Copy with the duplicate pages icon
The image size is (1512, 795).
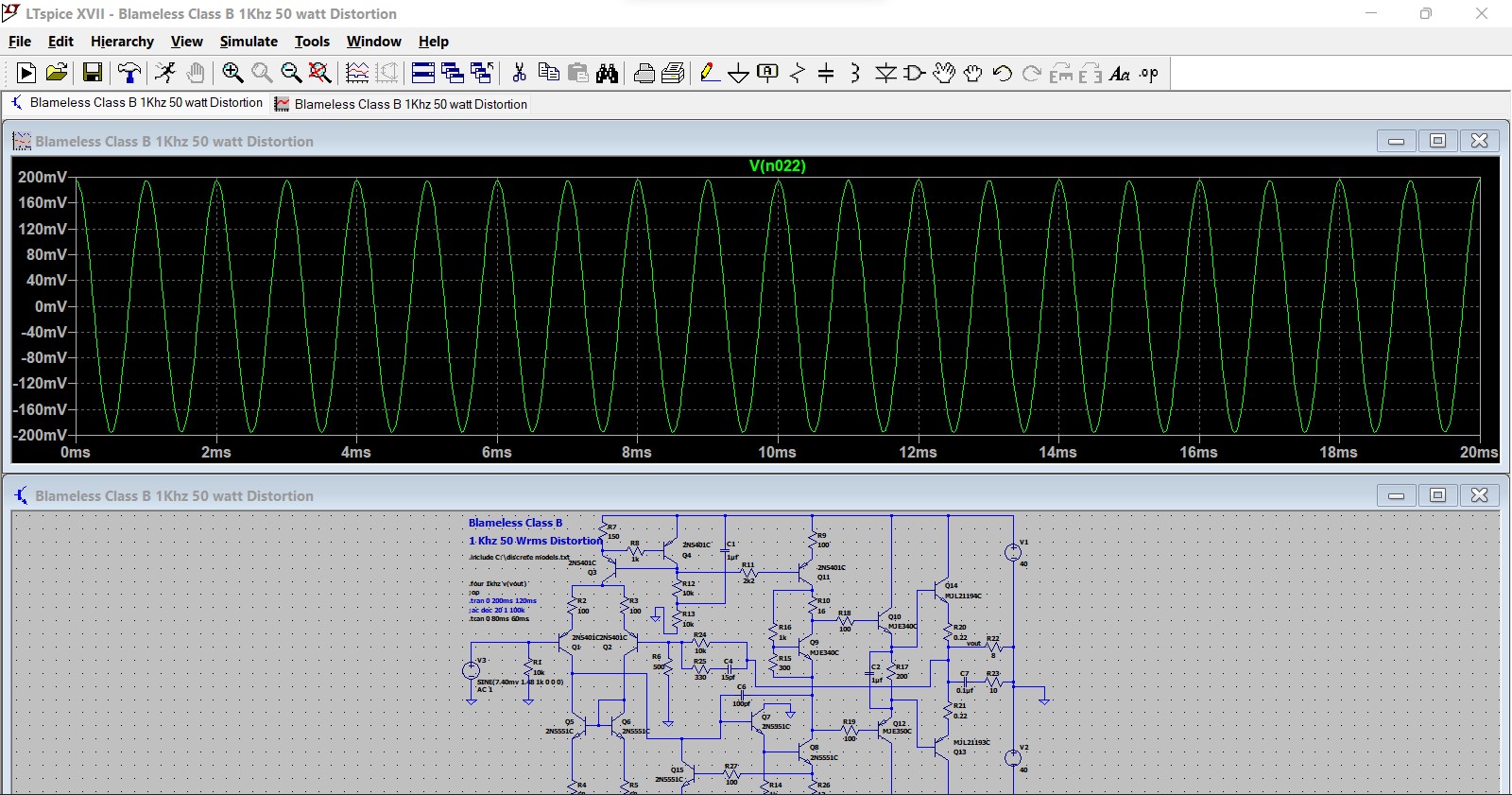tap(548, 73)
